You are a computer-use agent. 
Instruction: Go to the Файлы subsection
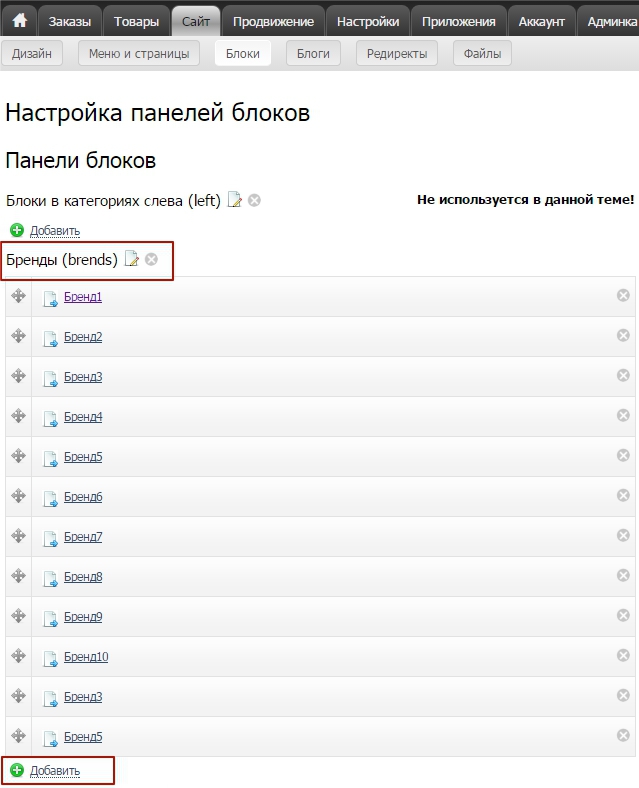(x=482, y=53)
